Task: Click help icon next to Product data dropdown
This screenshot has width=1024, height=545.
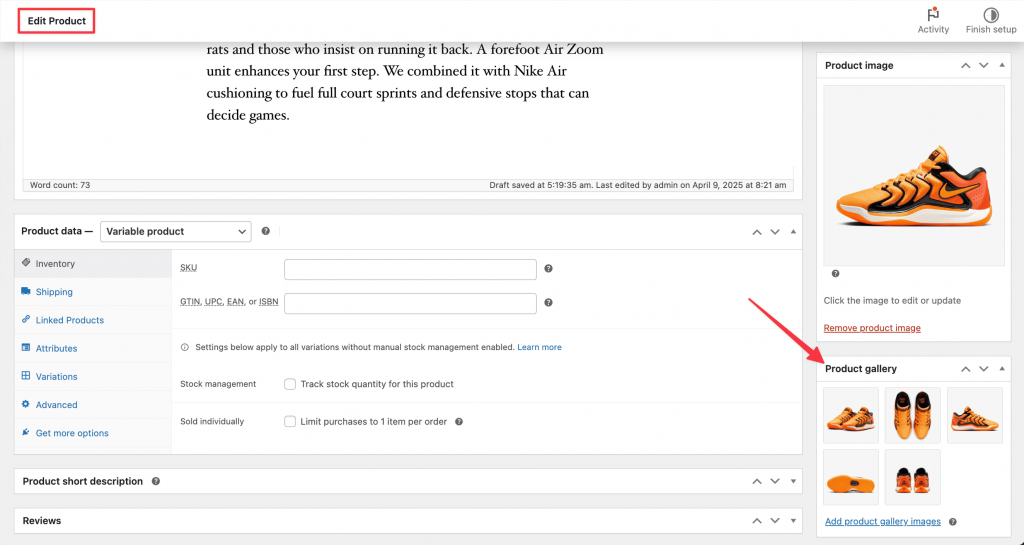Action: pyautogui.click(x=266, y=231)
